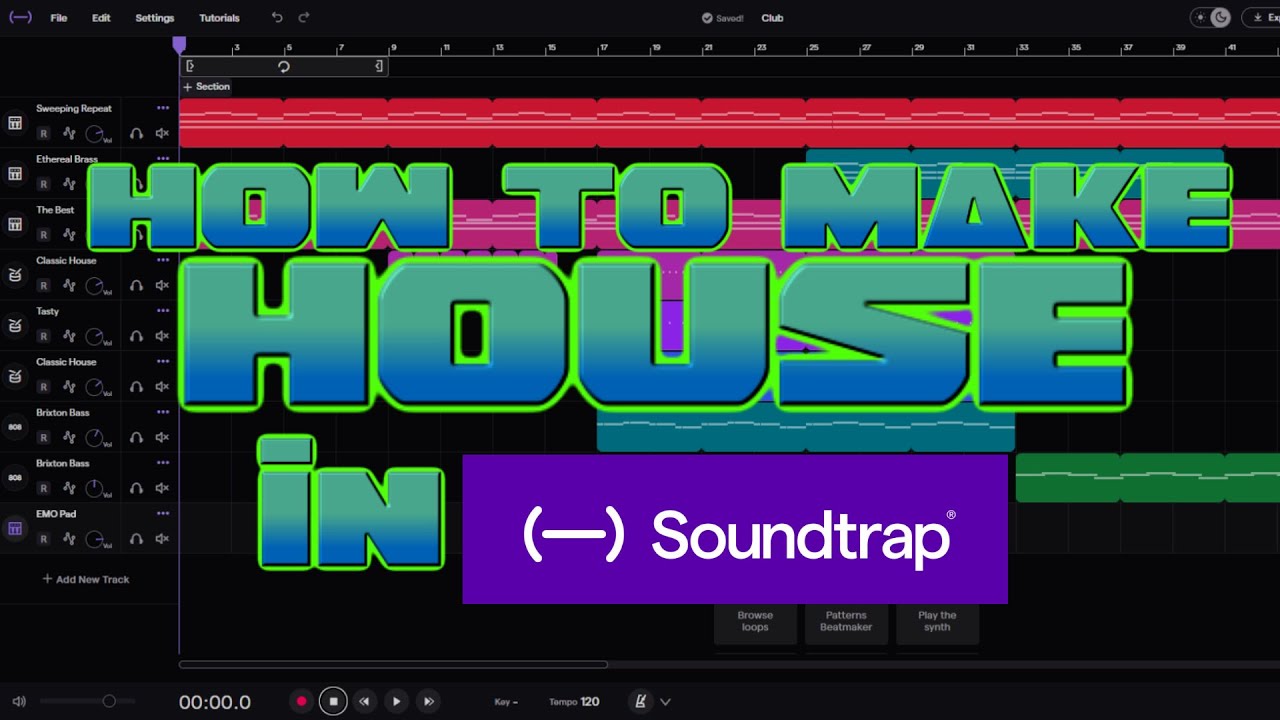Click the Rewind button
This screenshot has width=1280, height=720.
click(365, 702)
